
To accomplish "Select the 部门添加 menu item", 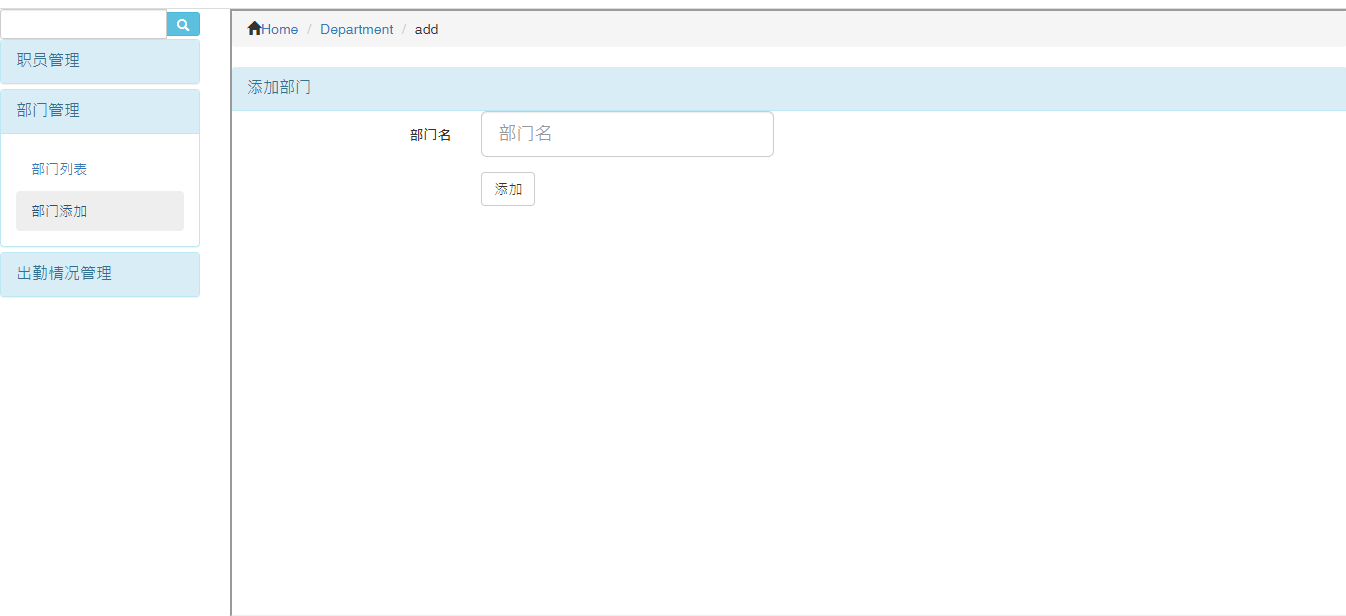I will 60,212.
